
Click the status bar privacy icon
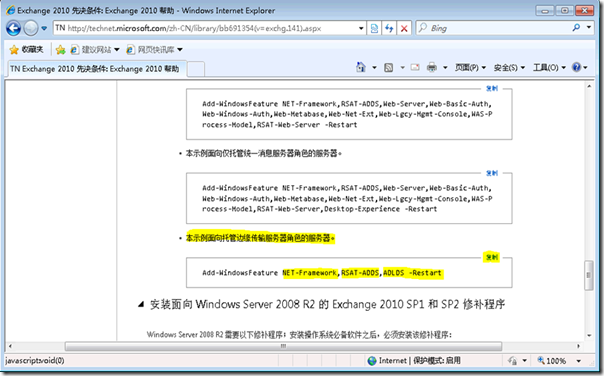[x=512, y=361]
